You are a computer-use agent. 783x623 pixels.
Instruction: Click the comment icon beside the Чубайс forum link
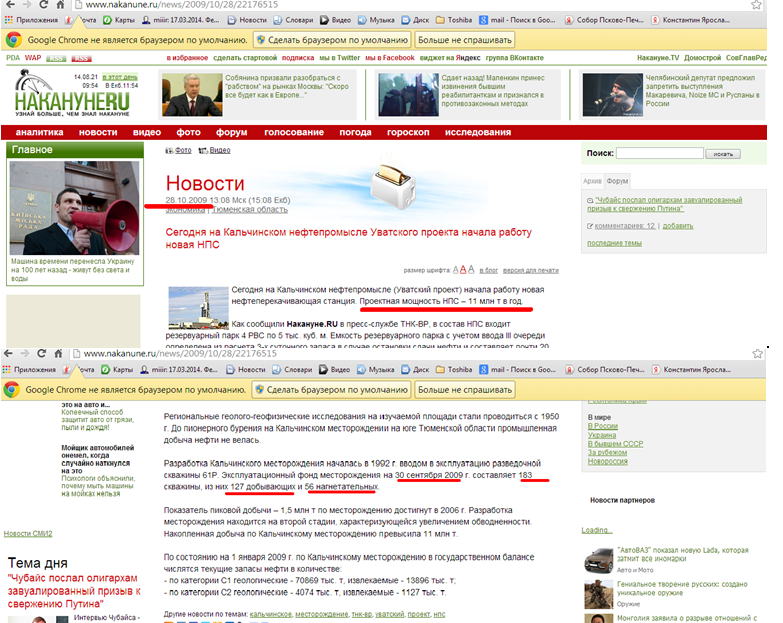point(590,200)
